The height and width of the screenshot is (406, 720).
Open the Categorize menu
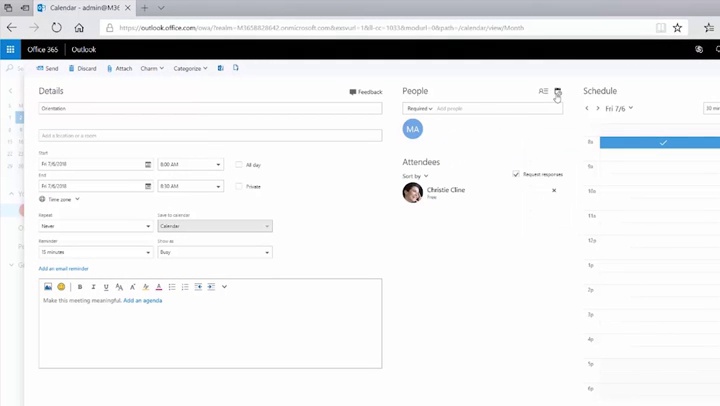pos(190,68)
